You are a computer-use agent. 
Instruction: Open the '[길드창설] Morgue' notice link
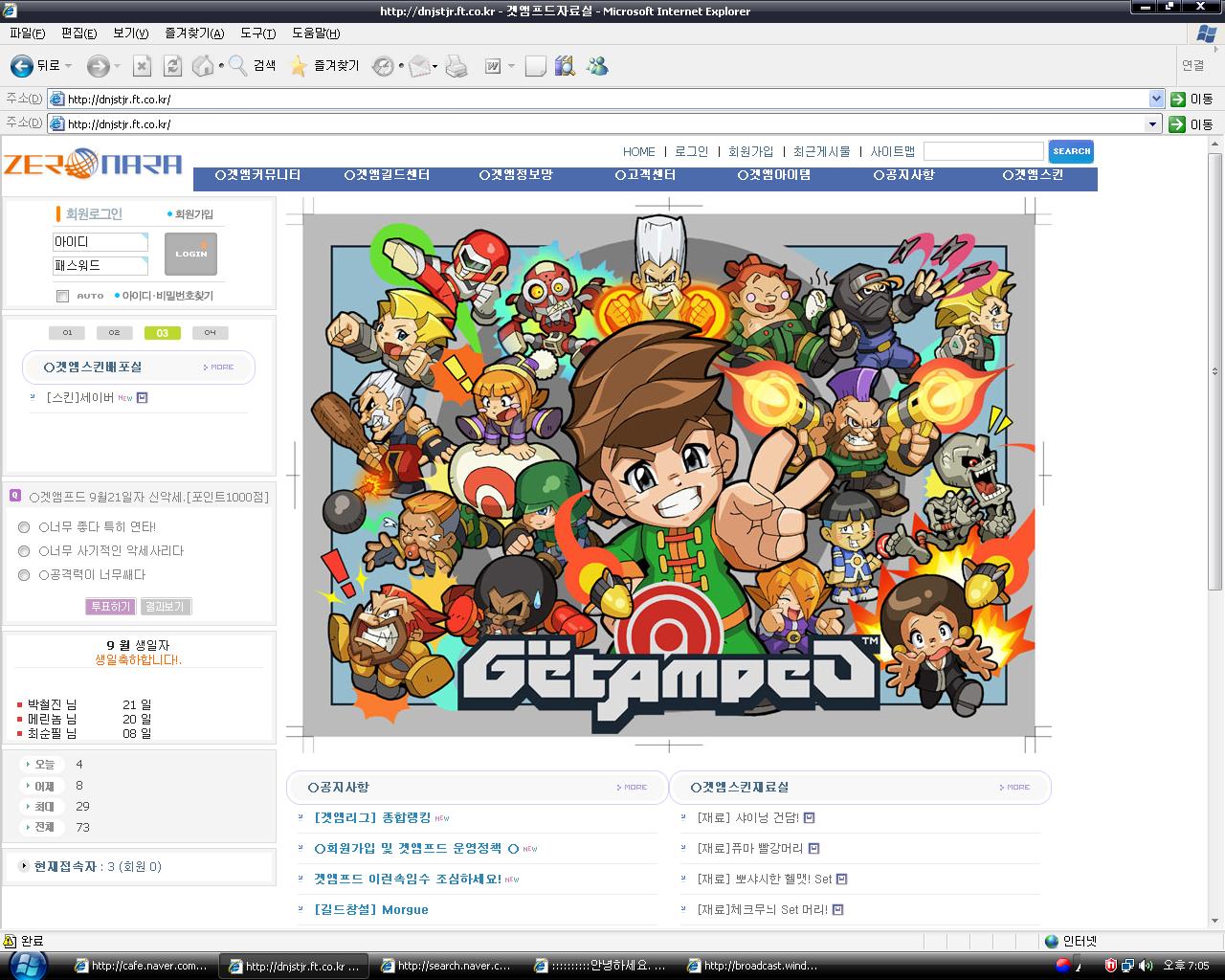(x=371, y=909)
